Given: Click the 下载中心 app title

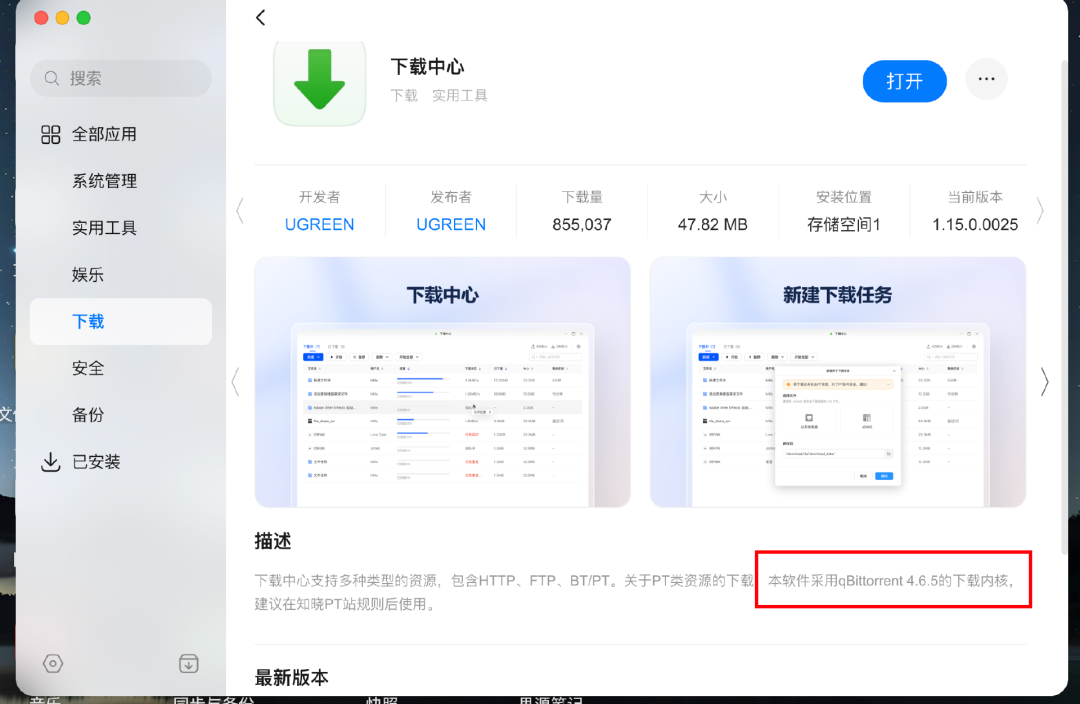Looking at the screenshot, I should pos(427,67).
